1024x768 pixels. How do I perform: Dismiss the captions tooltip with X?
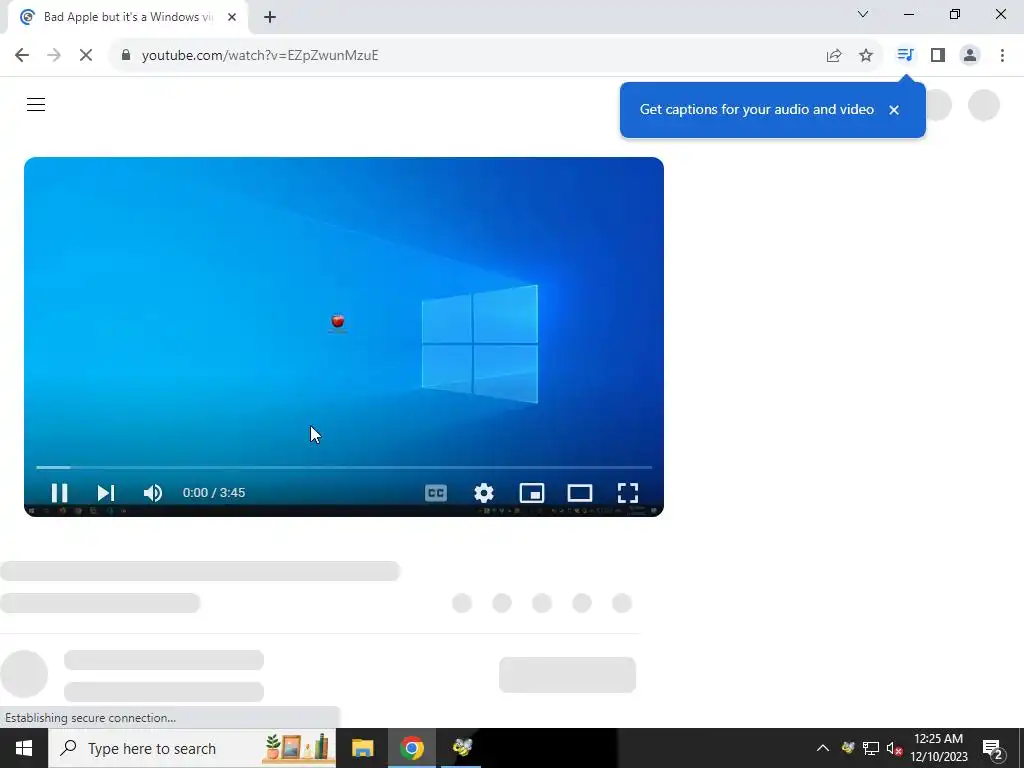click(894, 110)
